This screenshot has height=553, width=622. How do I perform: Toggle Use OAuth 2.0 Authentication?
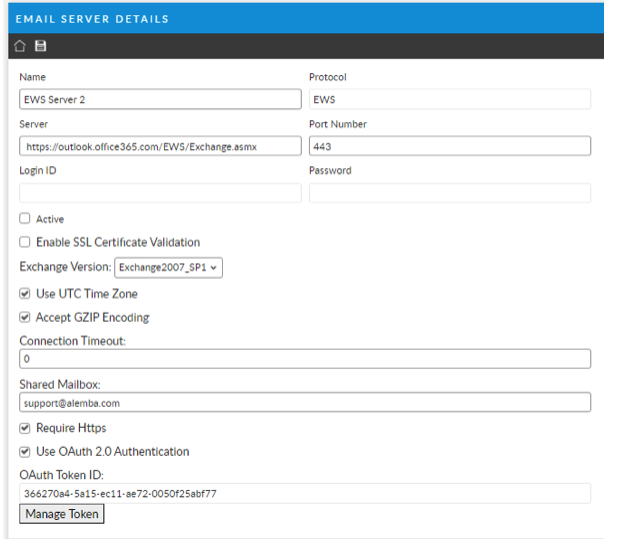coord(25,452)
